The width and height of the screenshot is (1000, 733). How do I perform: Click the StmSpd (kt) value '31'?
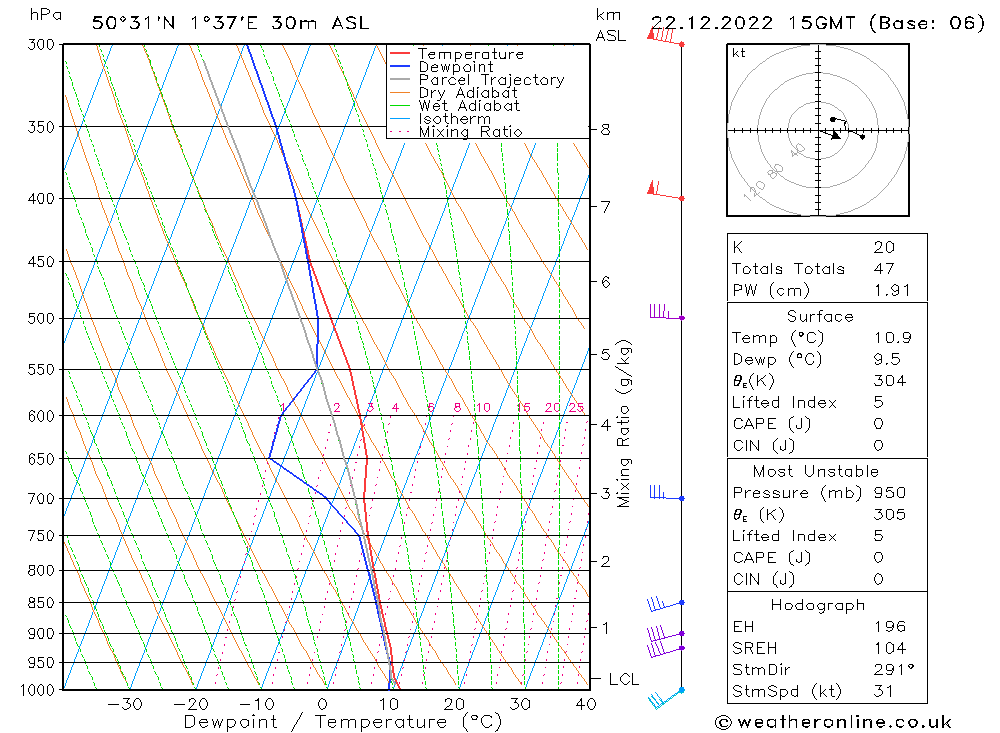[x=883, y=692]
